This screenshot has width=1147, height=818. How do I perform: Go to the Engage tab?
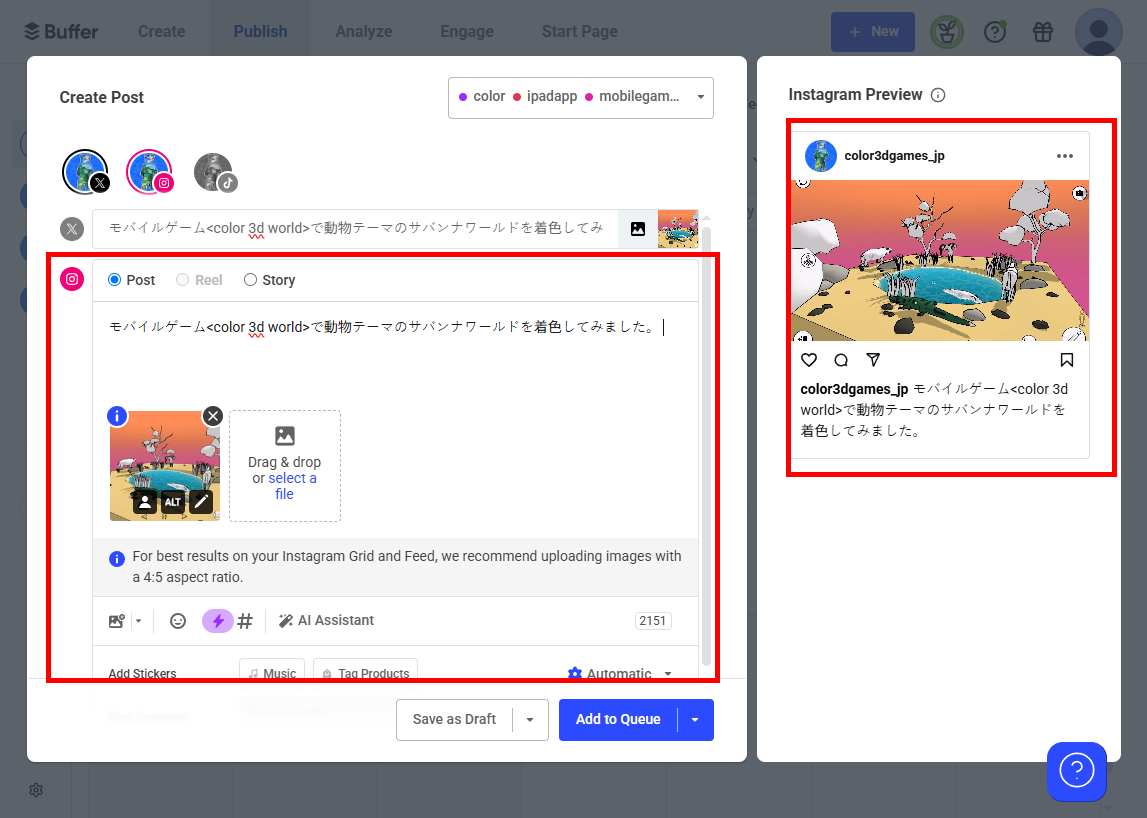point(467,31)
